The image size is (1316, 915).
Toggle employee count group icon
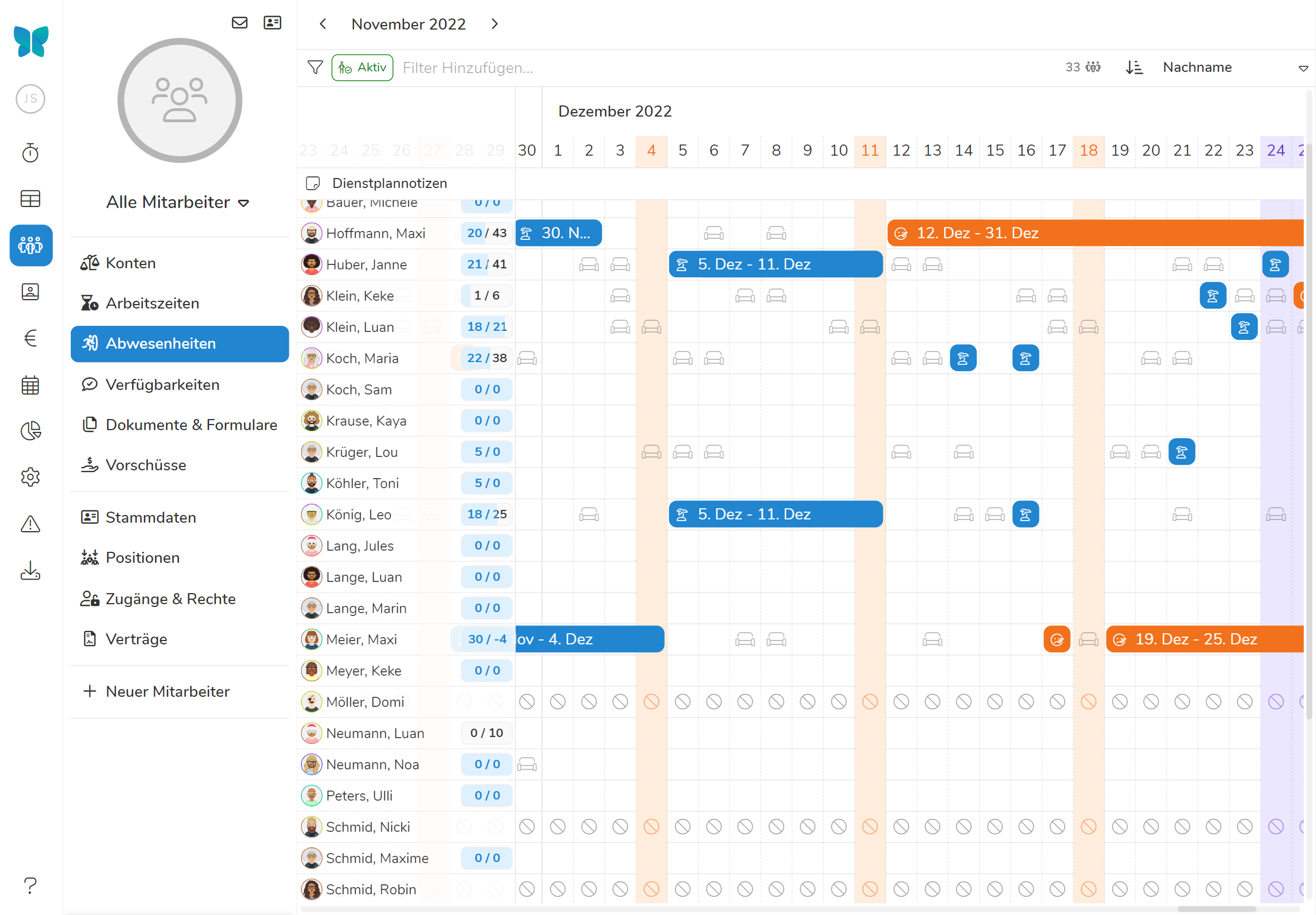(x=1092, y=68)
